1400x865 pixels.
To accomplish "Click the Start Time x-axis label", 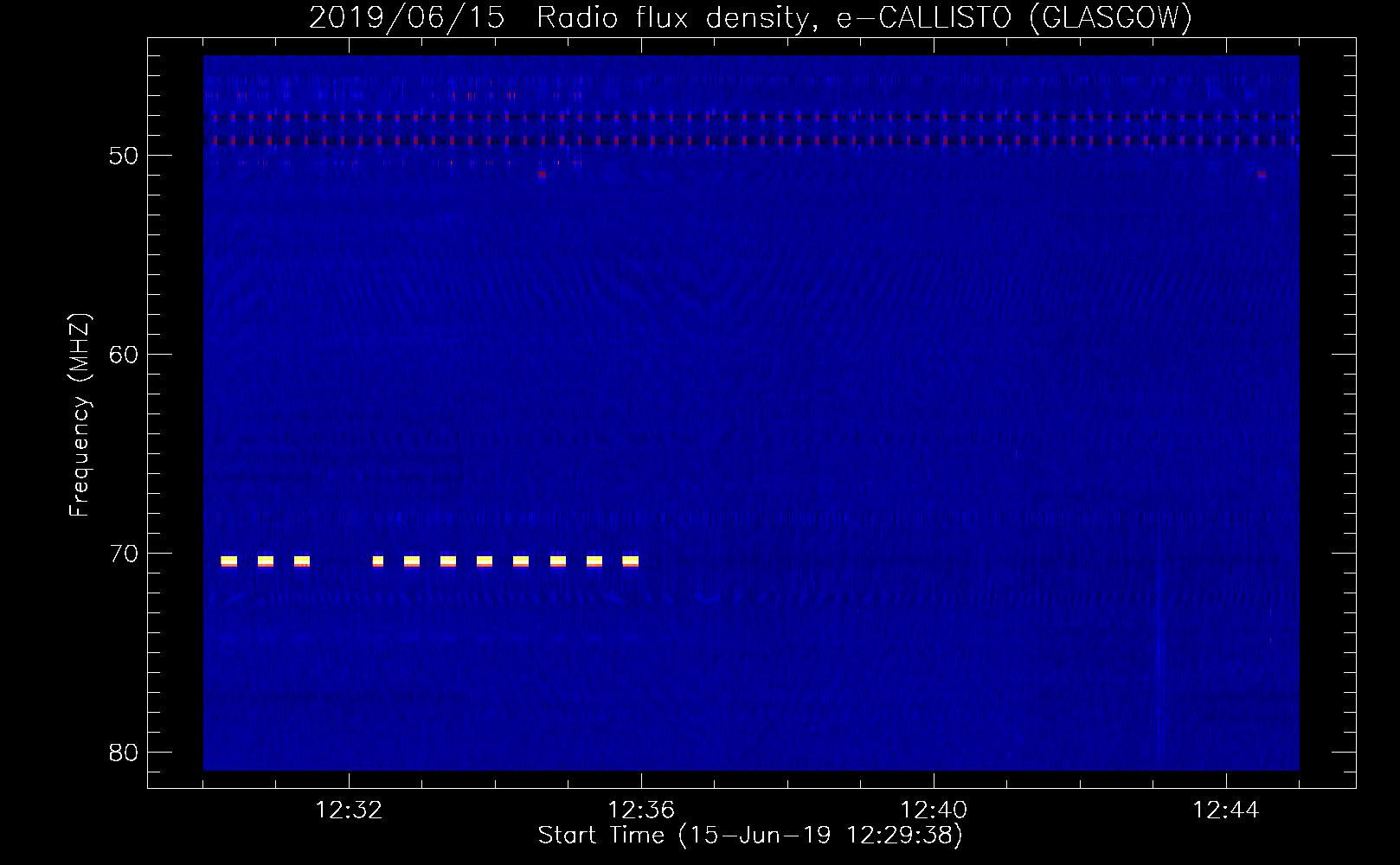I will 750,836.
